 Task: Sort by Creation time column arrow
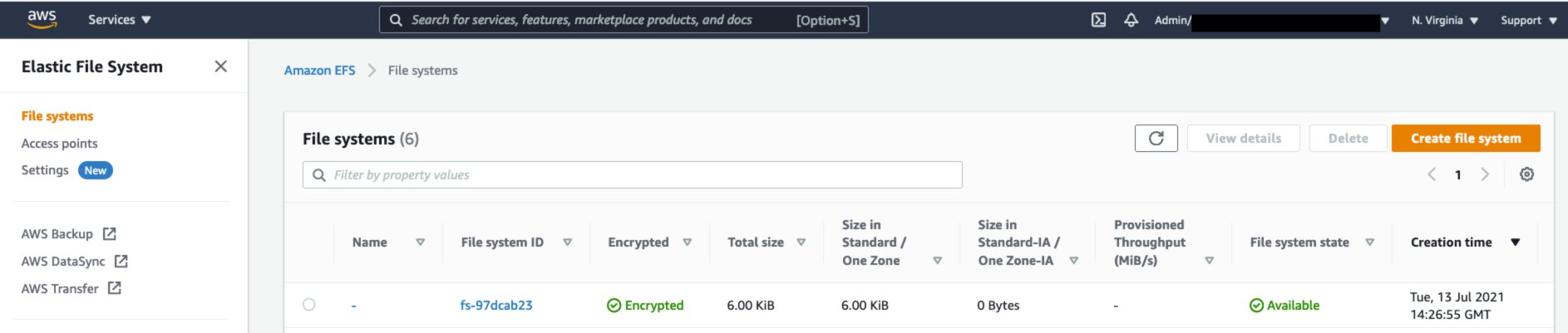click(x=1515, y=242)
